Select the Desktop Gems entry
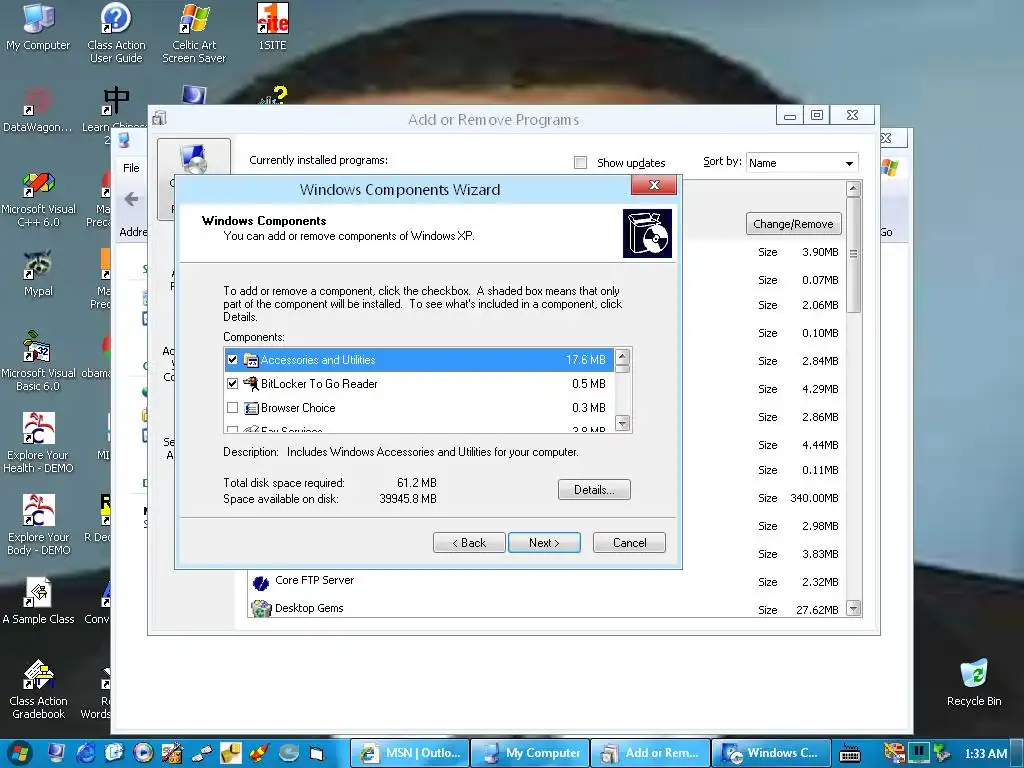This screenshot has width=1024, height=768. click(309, 608)
